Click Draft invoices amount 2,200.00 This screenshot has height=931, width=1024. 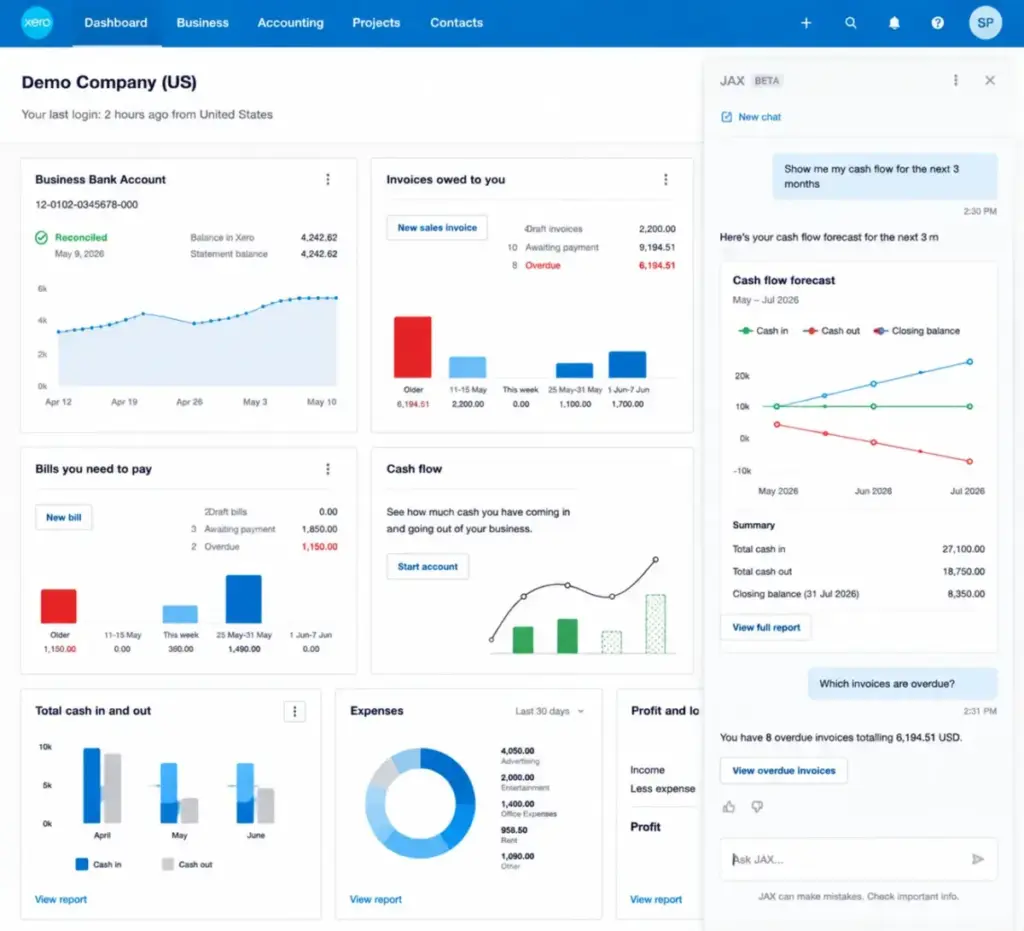[656, 229]
